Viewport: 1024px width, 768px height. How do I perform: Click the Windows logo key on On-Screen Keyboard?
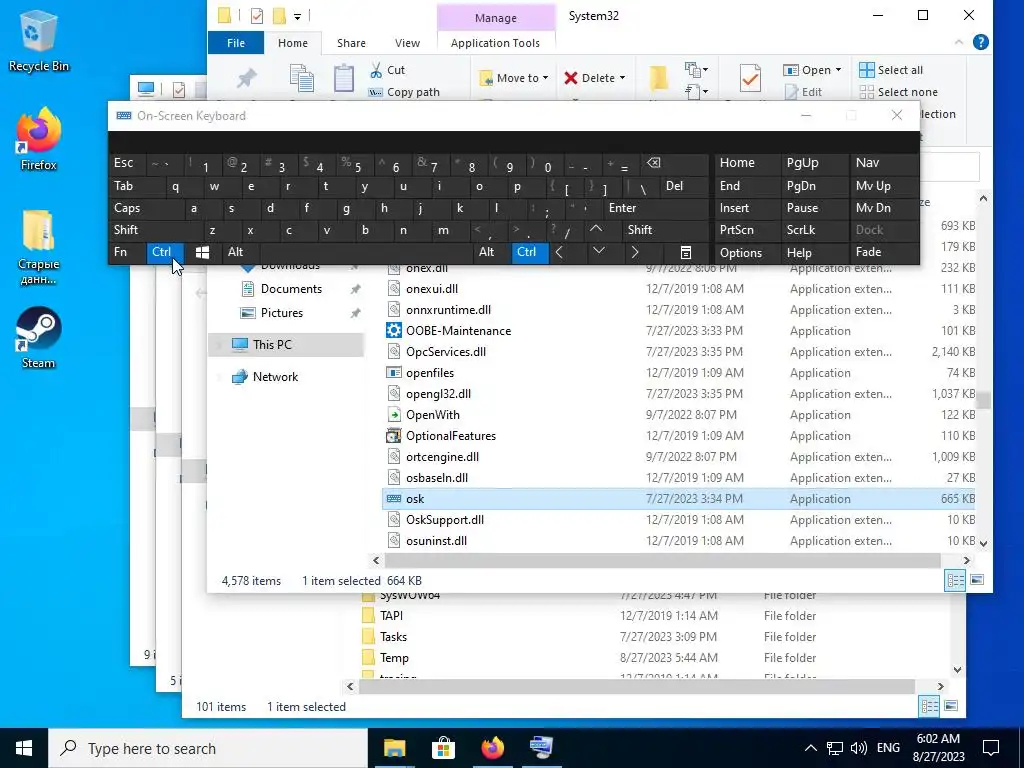click(x=202, y=252)
